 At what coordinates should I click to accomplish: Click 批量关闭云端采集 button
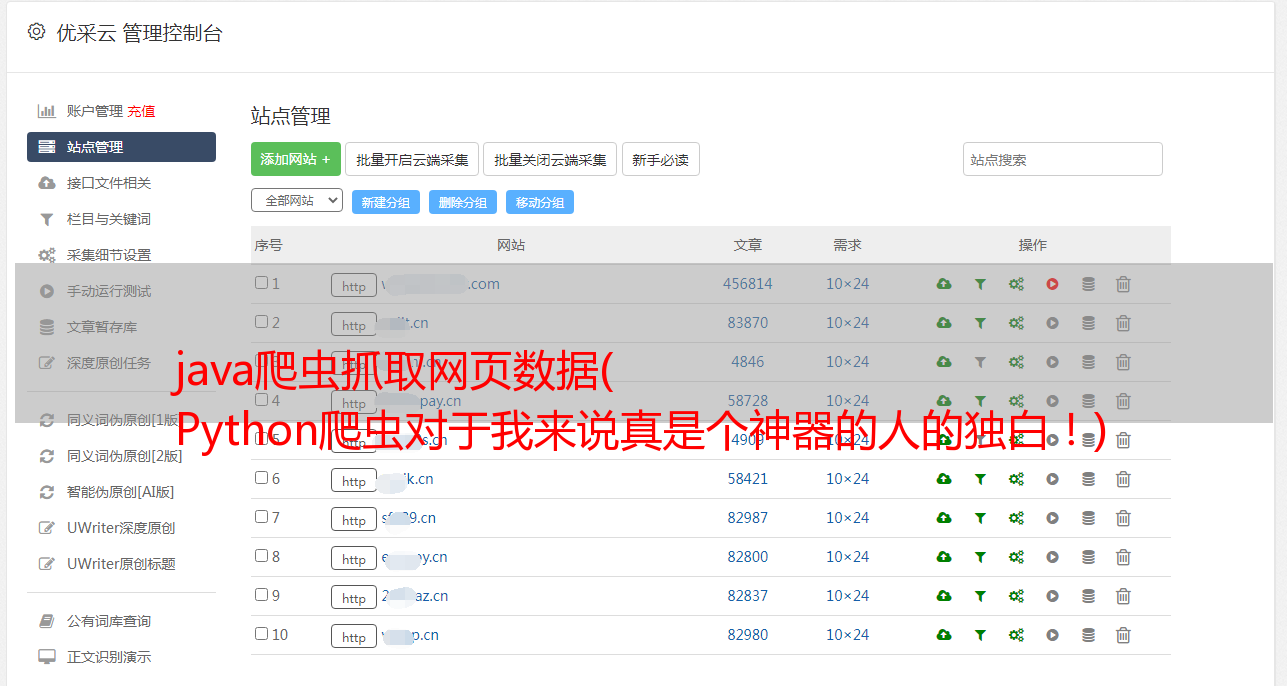tap(550, 159)
